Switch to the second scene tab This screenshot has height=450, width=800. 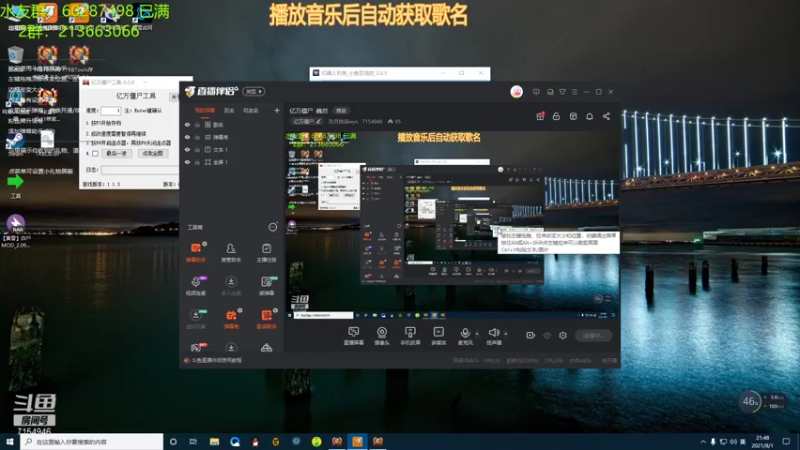(x=229, y=111)
